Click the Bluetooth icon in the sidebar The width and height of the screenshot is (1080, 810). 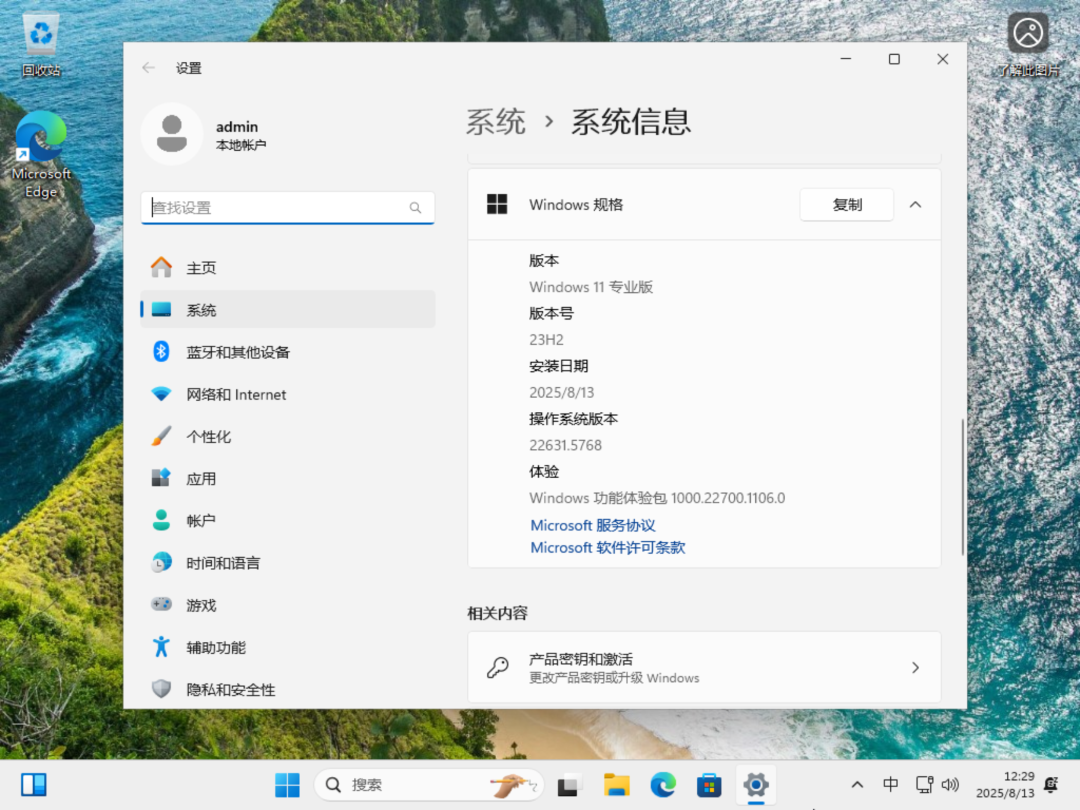161,352
